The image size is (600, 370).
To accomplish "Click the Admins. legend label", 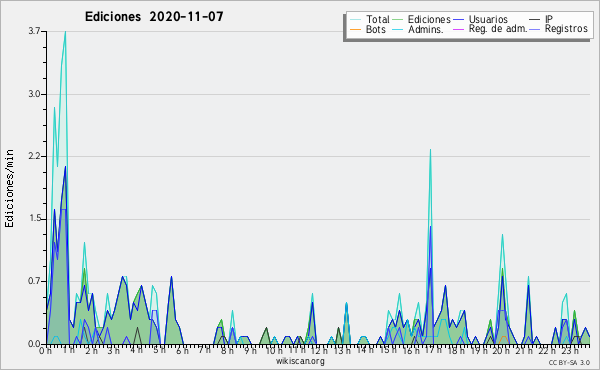I will point(426,29).
